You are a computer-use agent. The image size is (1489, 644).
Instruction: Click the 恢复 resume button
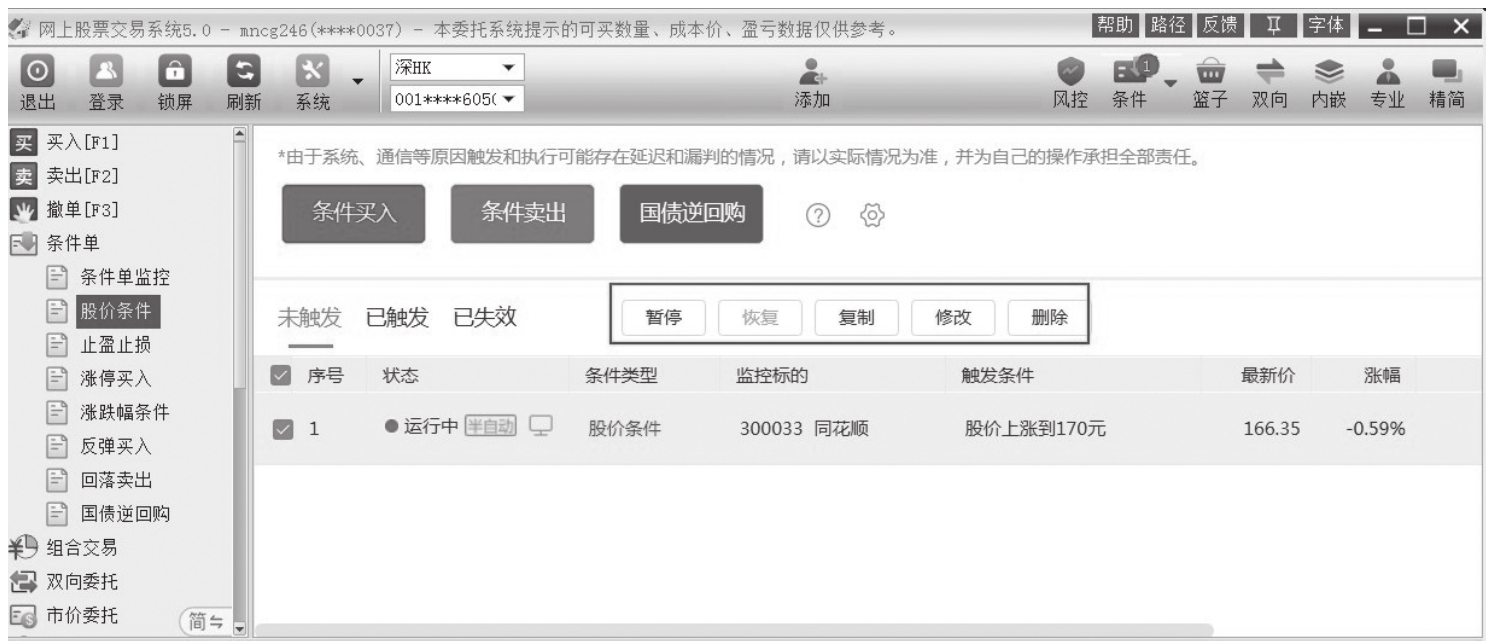761,319
